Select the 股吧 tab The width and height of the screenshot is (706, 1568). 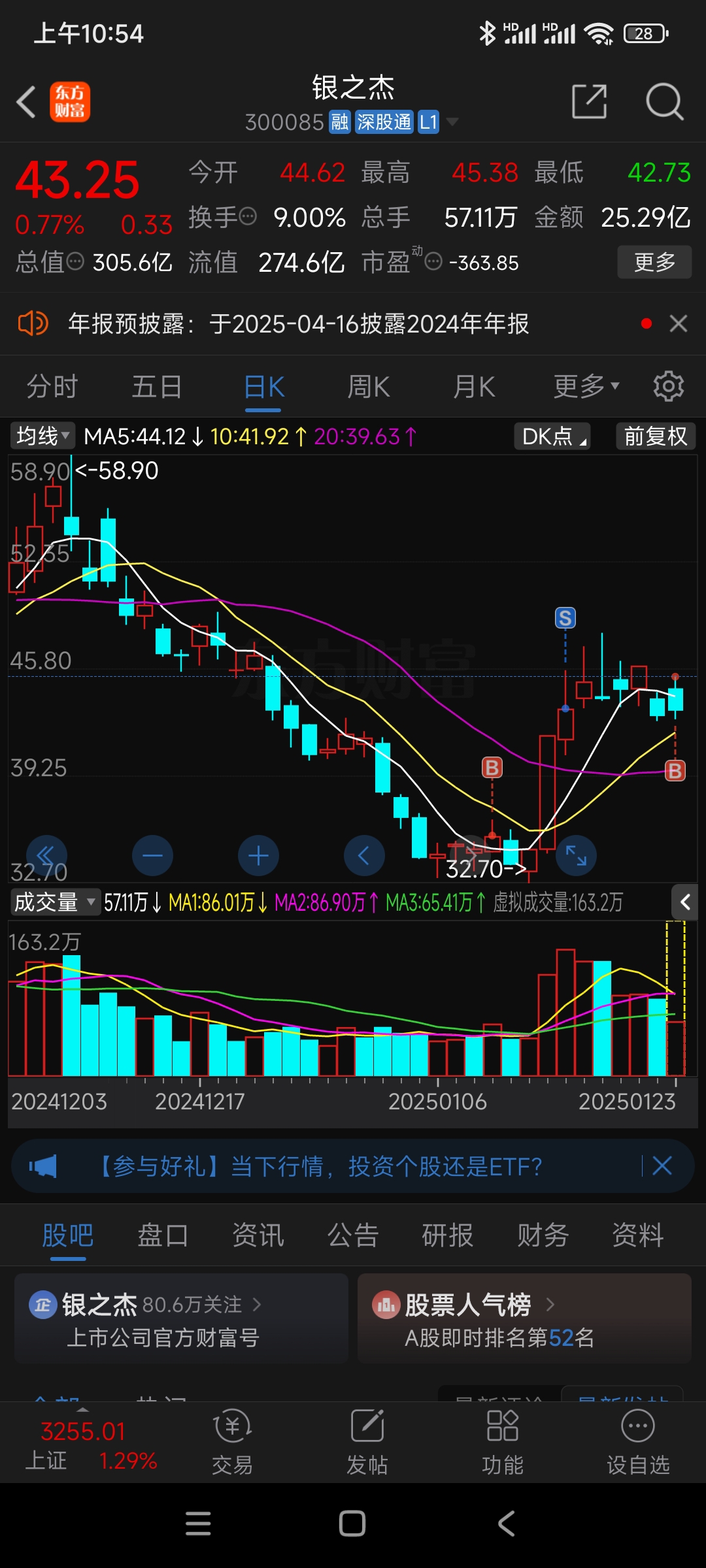coord(68,1235)
